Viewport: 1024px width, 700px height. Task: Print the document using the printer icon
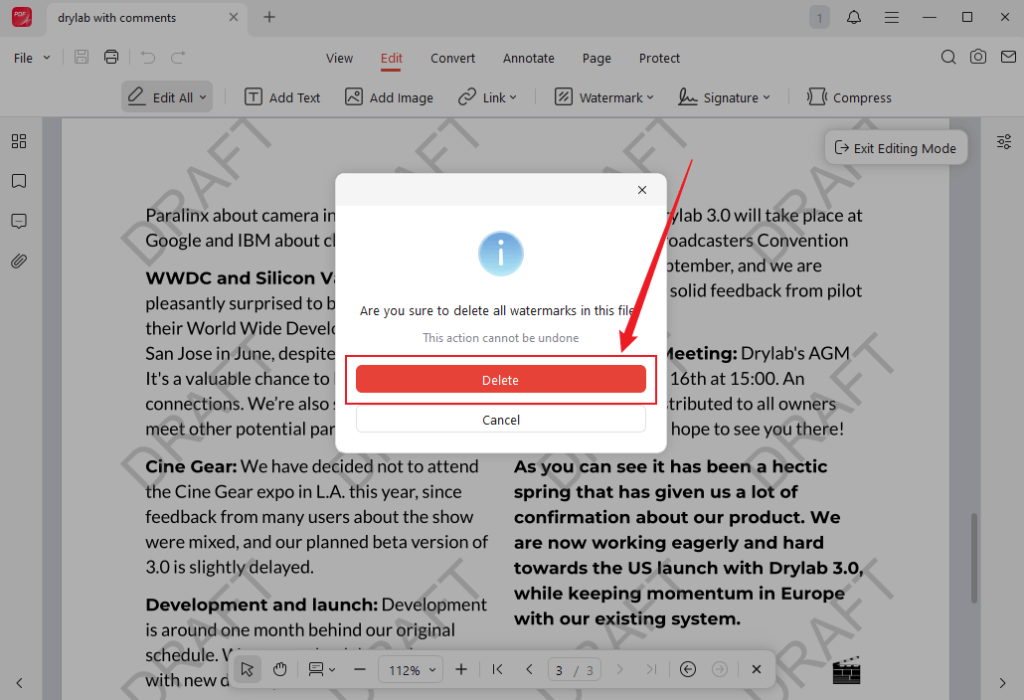[111, 57]
